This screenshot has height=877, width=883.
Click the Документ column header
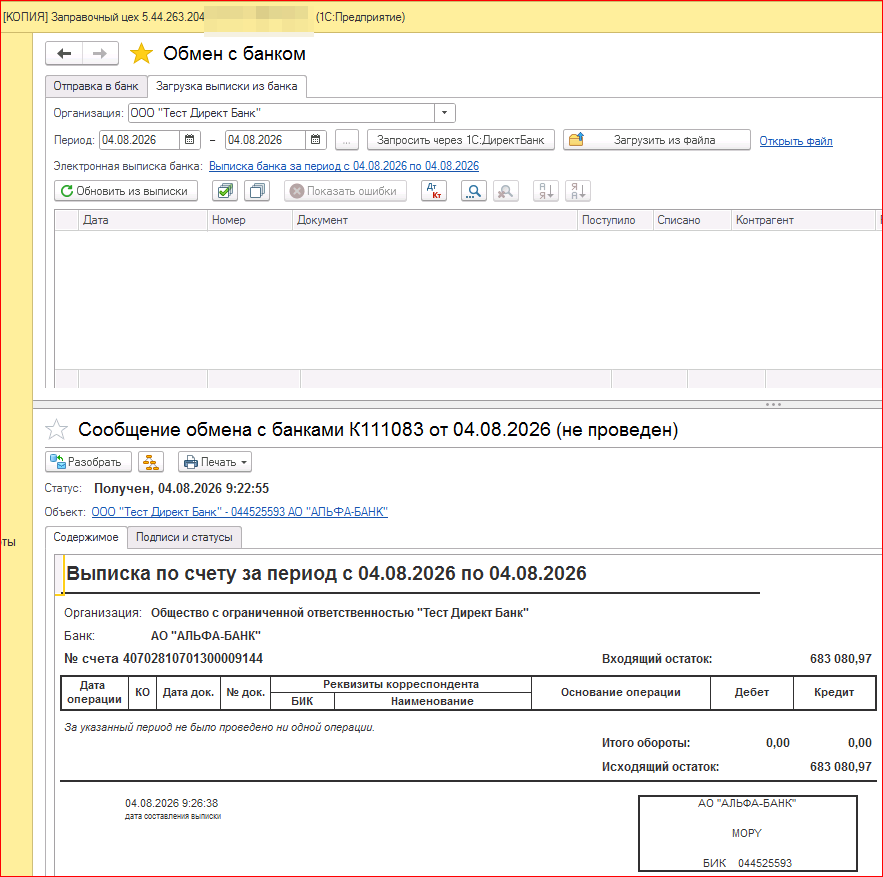point(435,220)
